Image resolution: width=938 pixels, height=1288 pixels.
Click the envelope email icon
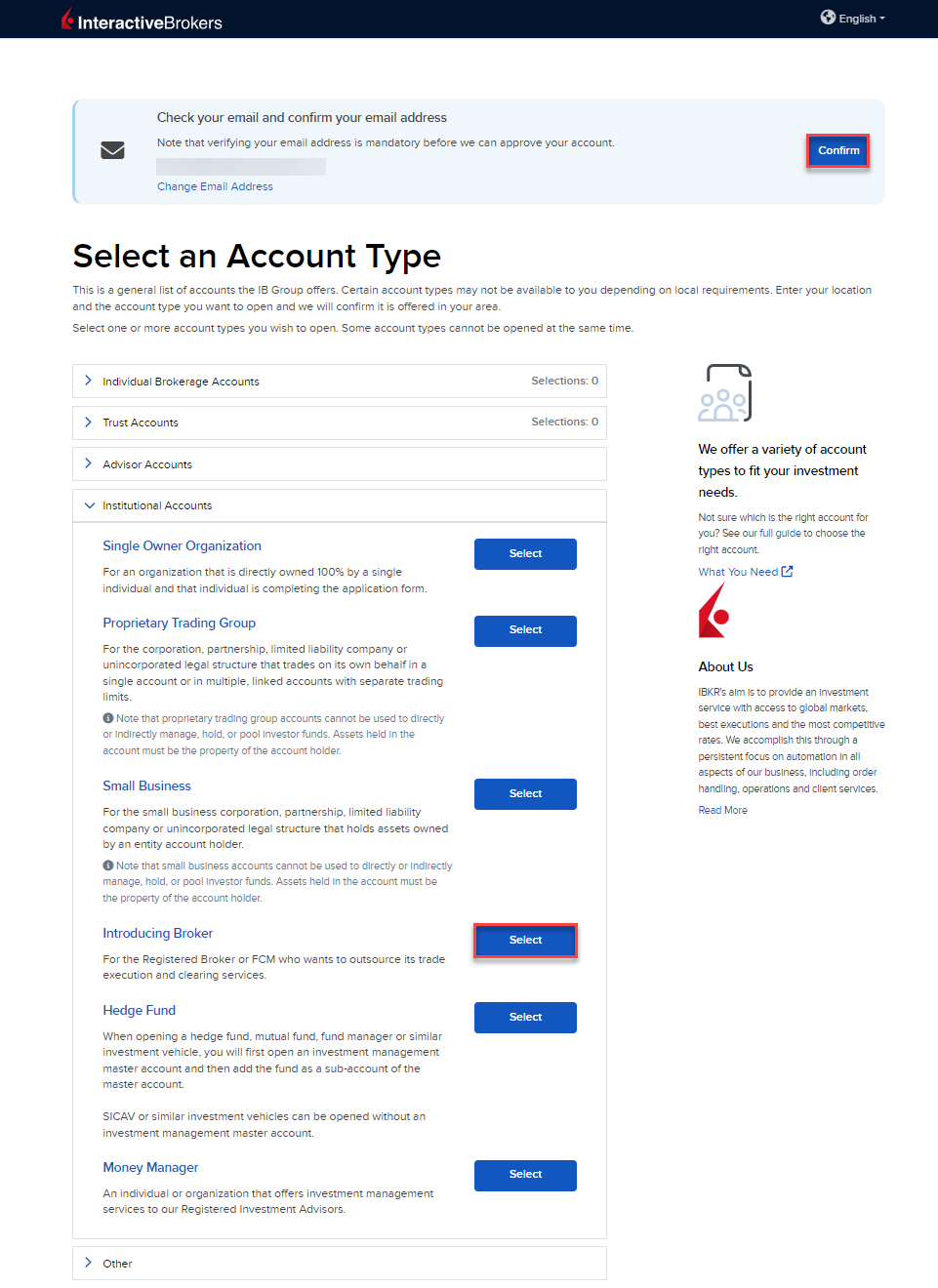(x=112, y=150)
